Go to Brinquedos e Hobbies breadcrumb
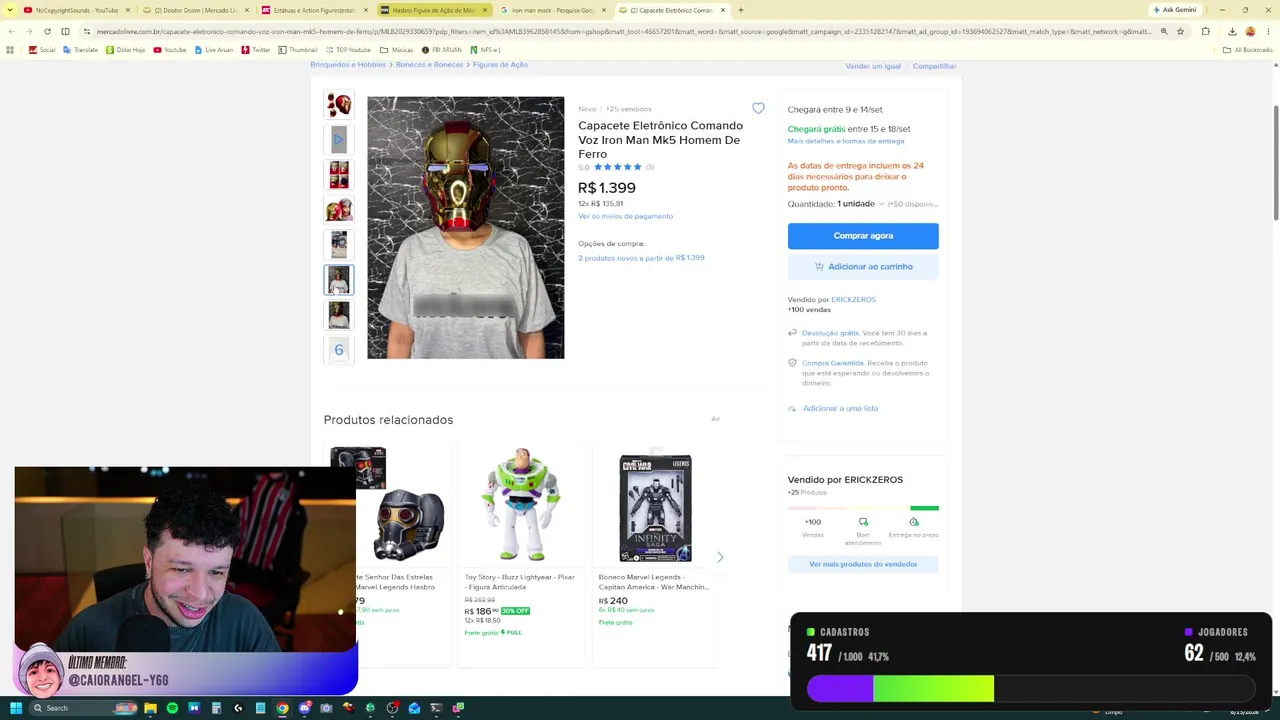This screenshot has height=720, width=1280. pyautogui.click(x=348, y=65)
